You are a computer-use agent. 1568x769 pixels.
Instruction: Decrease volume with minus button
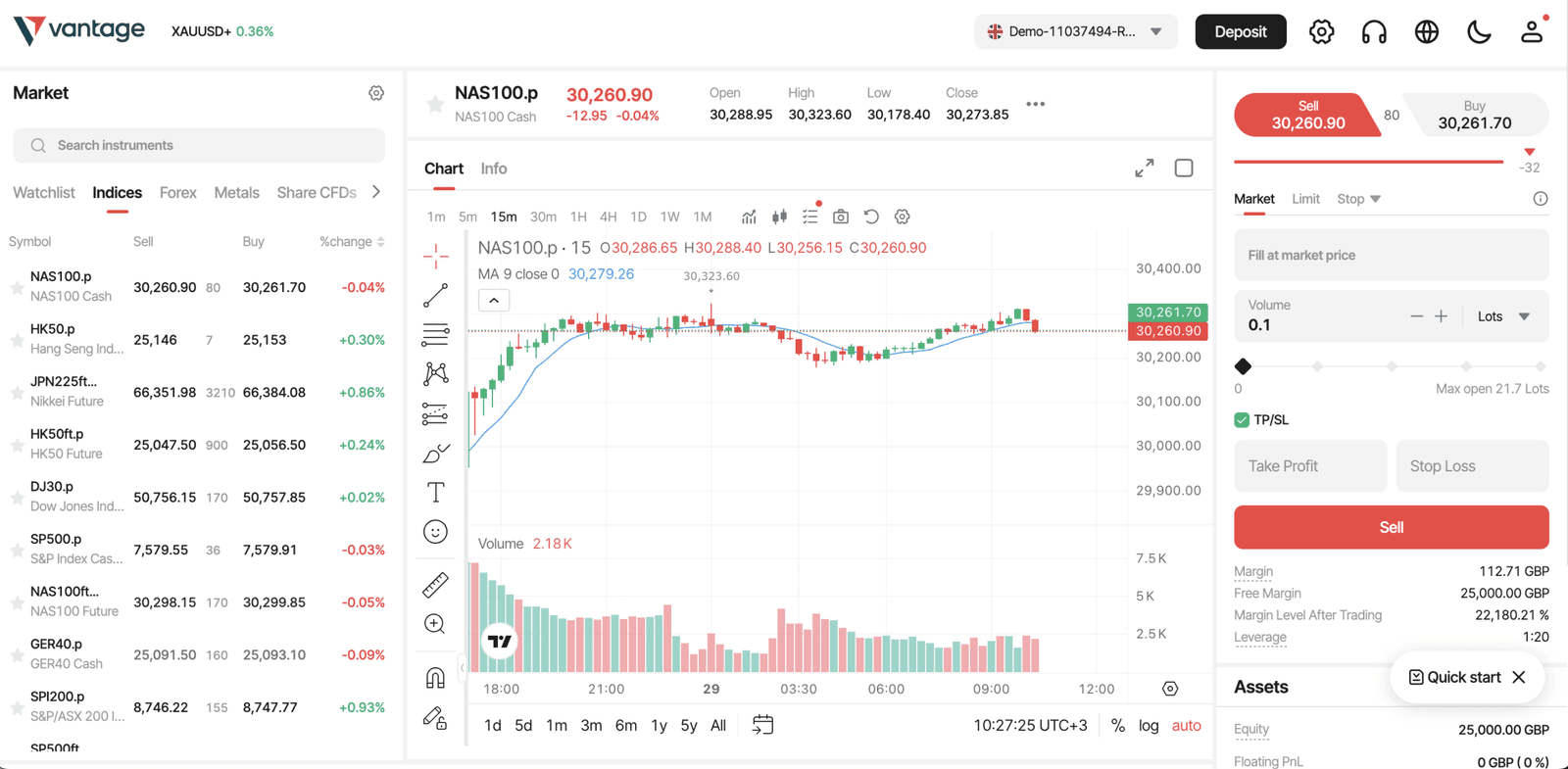pos(1416,316)
